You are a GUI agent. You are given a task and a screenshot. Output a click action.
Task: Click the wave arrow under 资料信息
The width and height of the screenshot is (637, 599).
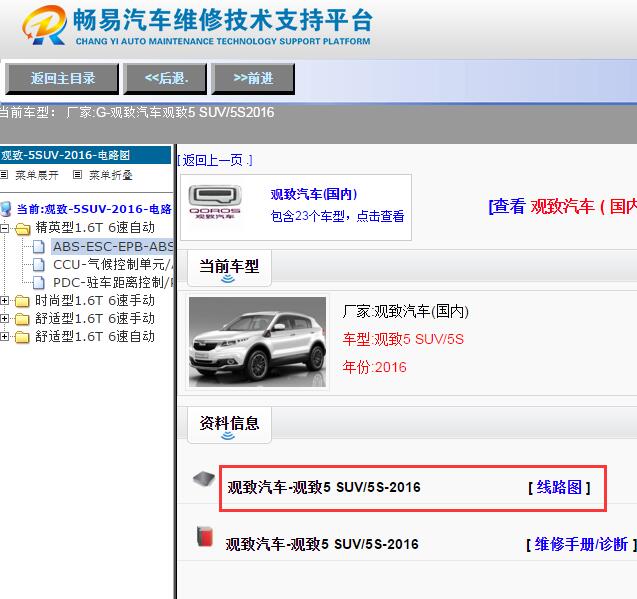pos(228,435)
